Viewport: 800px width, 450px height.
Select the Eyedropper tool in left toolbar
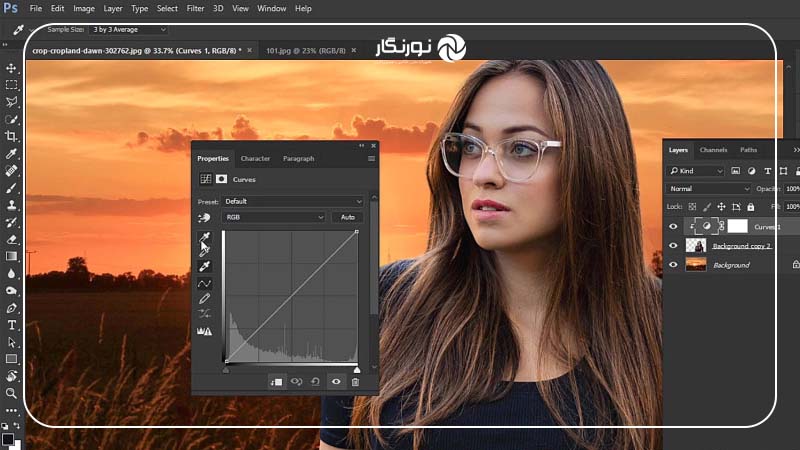pyautogui.click(x=11, y=154)
